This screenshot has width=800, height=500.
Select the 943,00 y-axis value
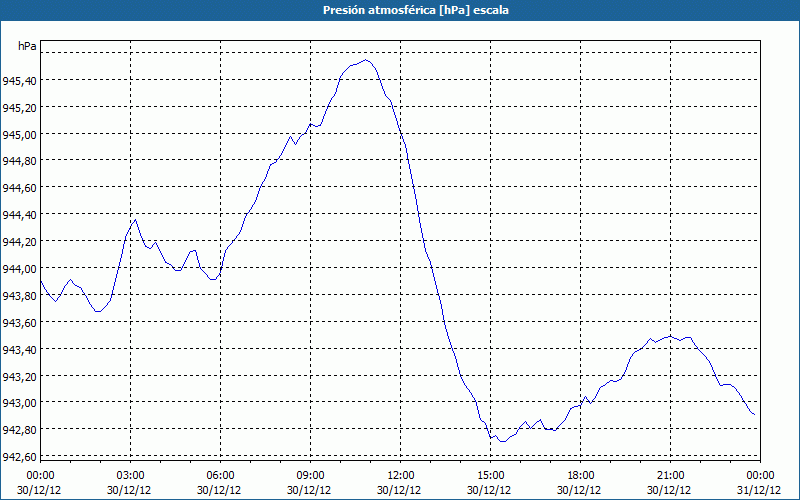(x=19, y=403)
